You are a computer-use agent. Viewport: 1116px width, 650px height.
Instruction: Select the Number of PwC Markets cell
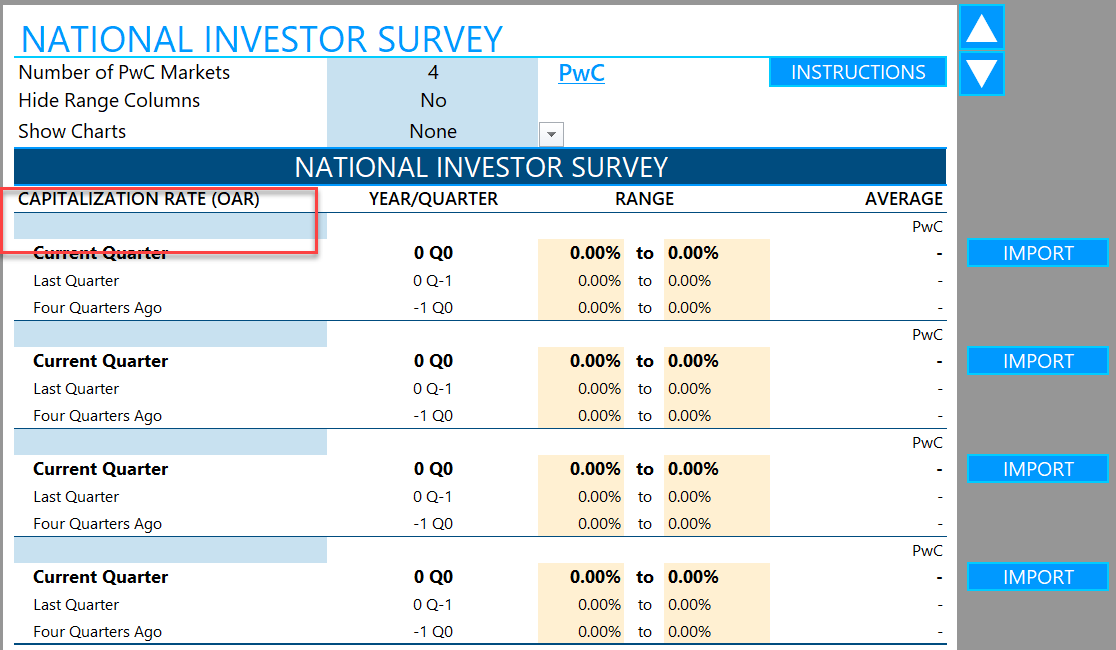pos(433,72)
